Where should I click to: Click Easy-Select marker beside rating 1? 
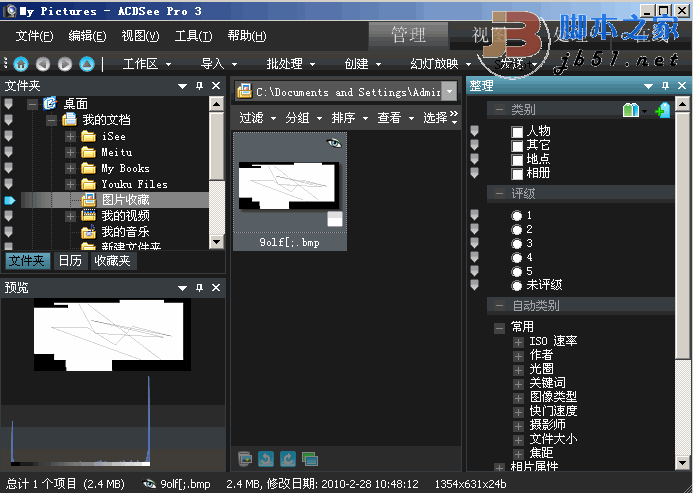tap(474, 215)
